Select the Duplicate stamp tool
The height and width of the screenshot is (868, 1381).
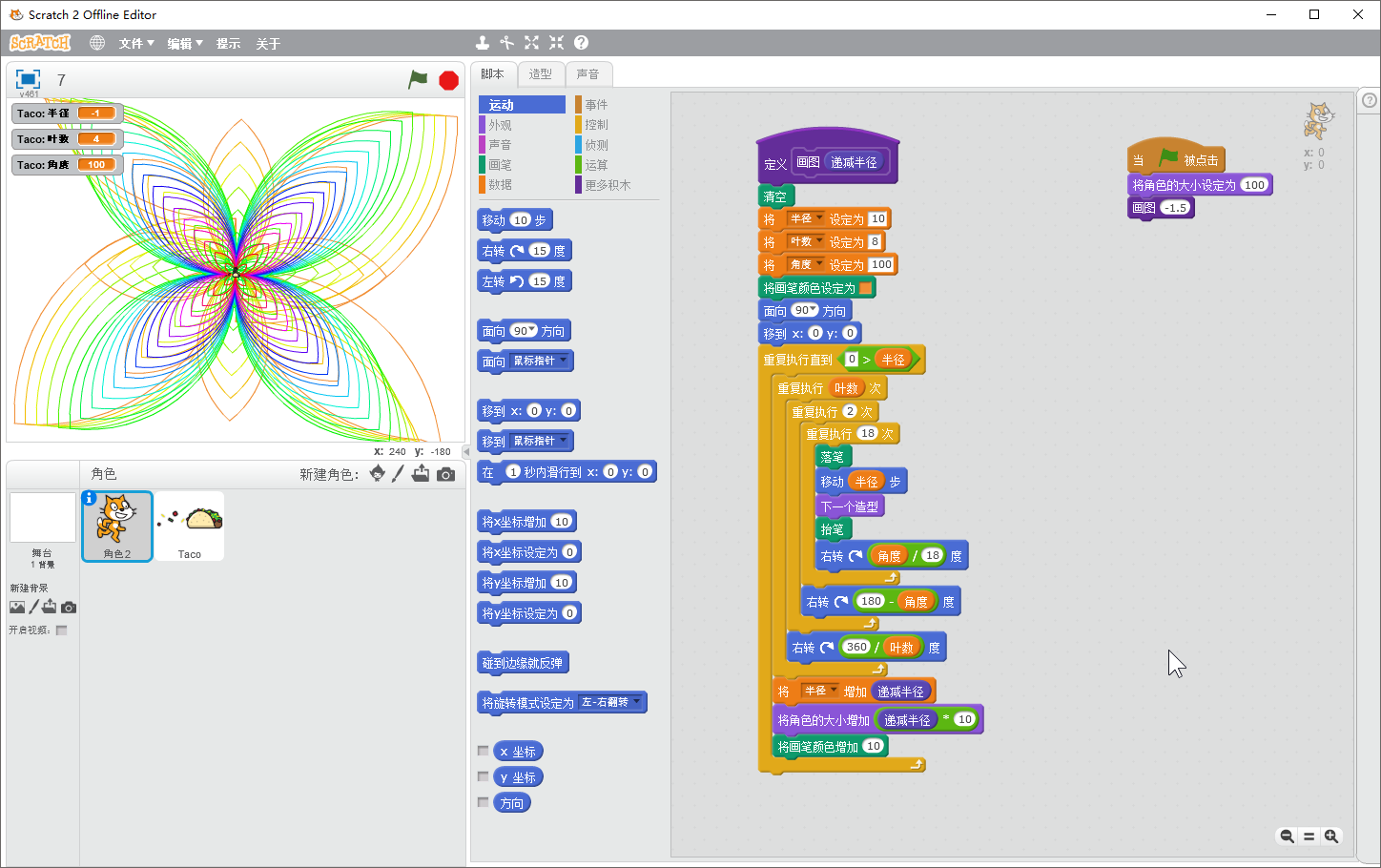coord(483,43)
